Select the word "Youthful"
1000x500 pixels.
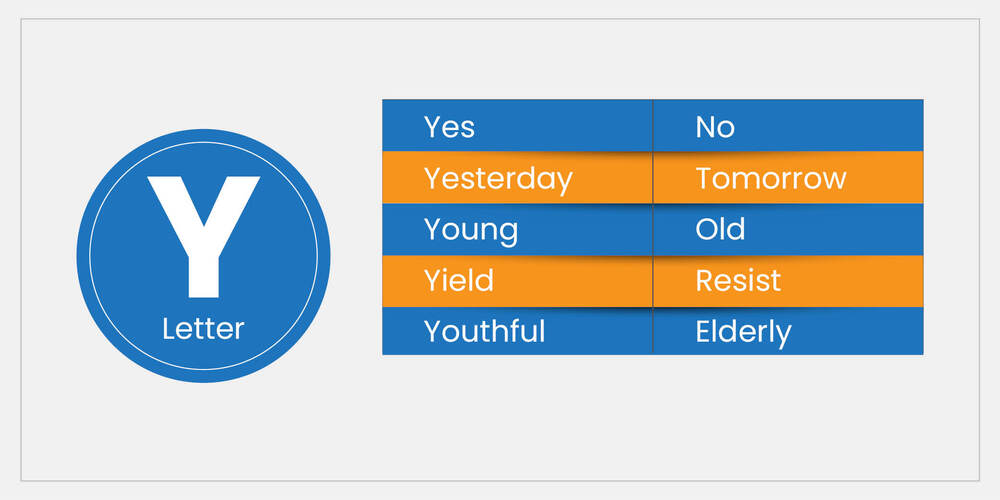[x=485, y=331]
